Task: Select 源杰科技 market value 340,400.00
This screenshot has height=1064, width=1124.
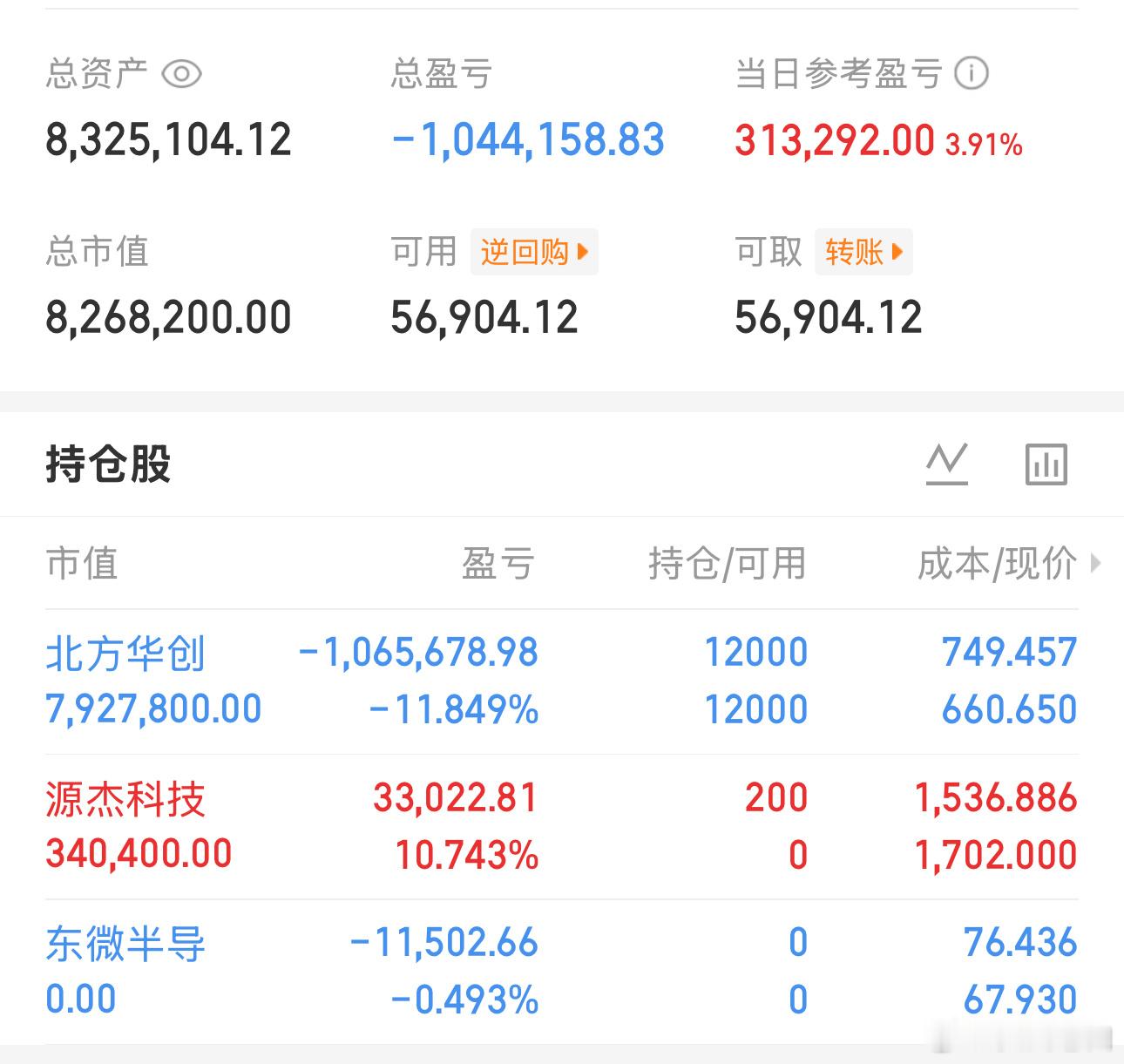Action: click(139, 854)
